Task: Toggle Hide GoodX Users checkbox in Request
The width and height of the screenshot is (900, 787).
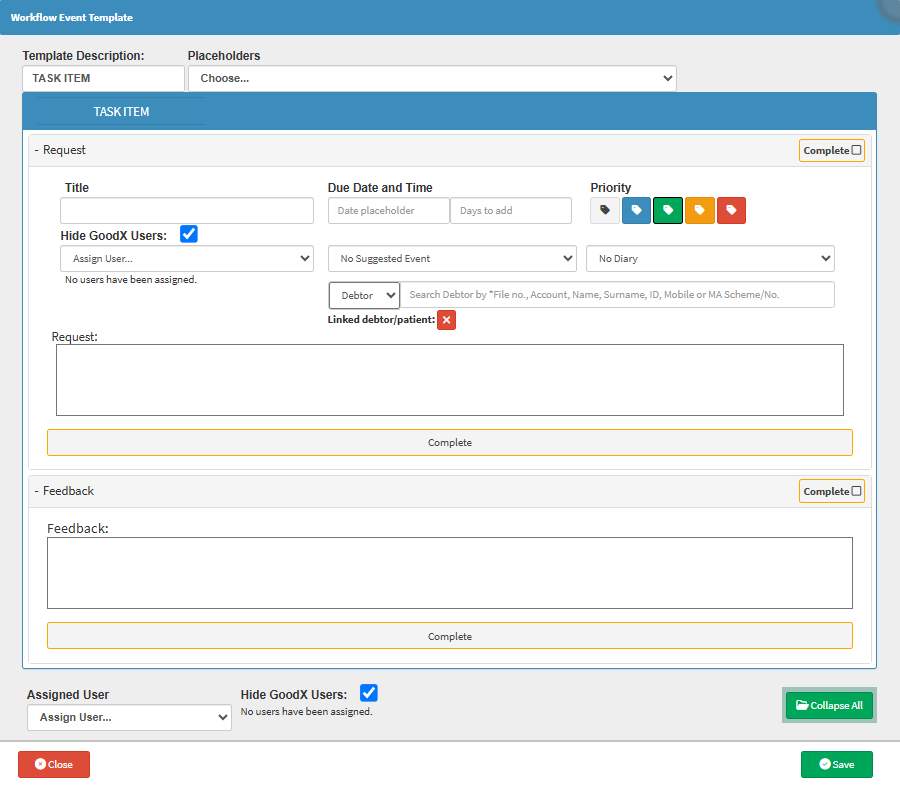Action: click(188, 234)
